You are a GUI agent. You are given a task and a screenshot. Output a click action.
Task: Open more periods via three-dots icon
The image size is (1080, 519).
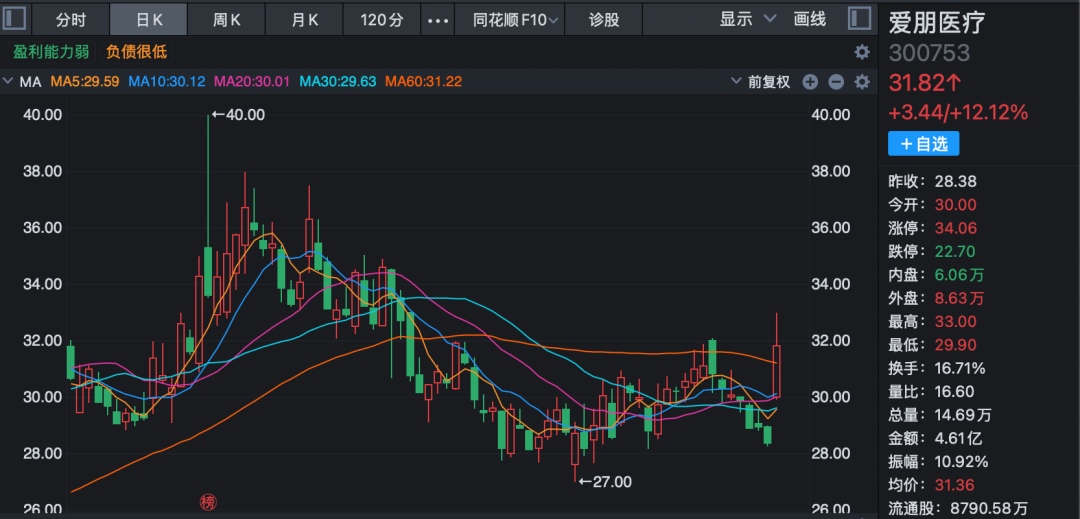point(438,19)
